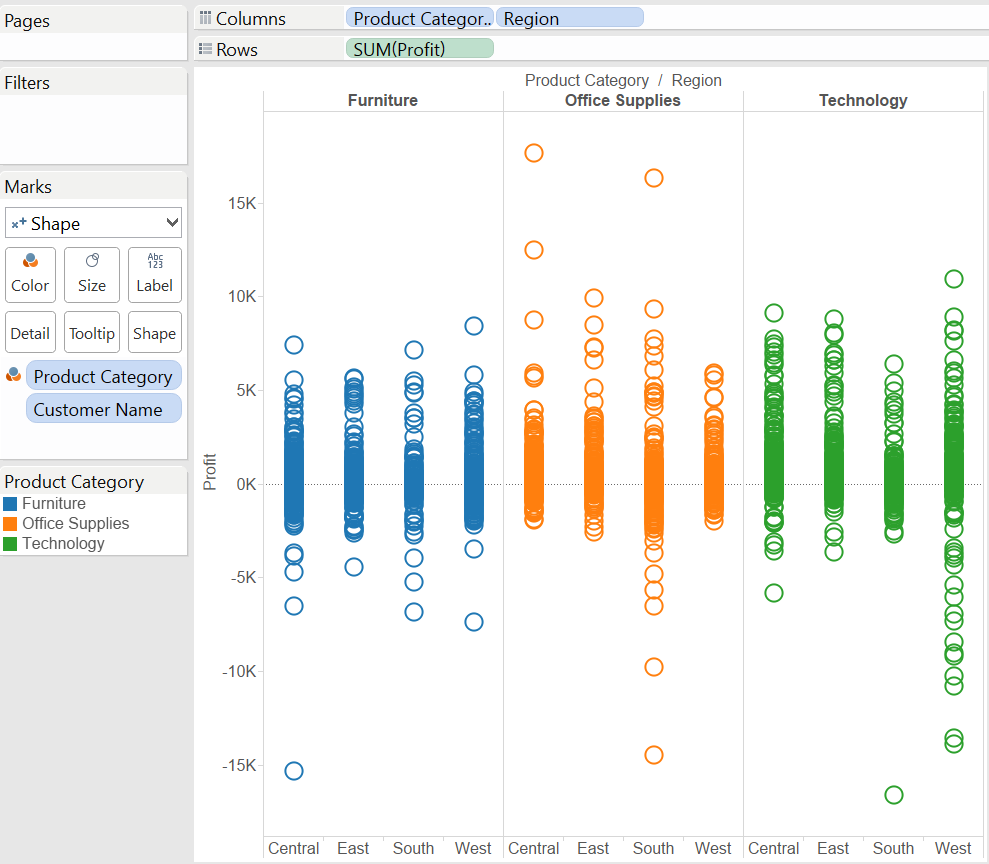Open the mark type dropdown showing Shape

[93, 222]
